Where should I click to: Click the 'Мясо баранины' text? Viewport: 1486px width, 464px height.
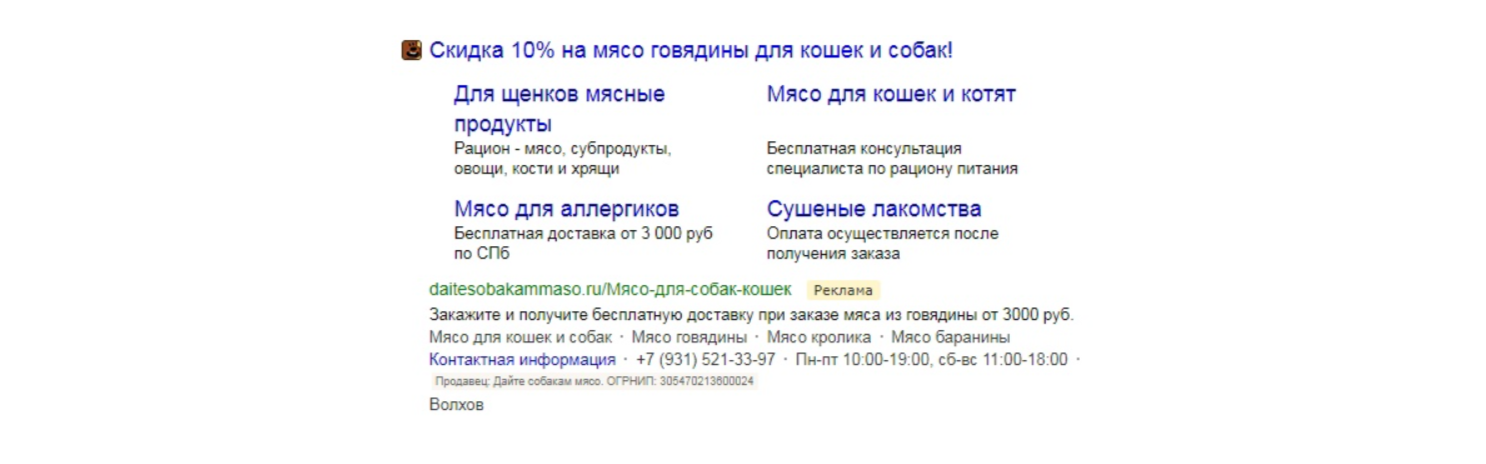[950, 337]
